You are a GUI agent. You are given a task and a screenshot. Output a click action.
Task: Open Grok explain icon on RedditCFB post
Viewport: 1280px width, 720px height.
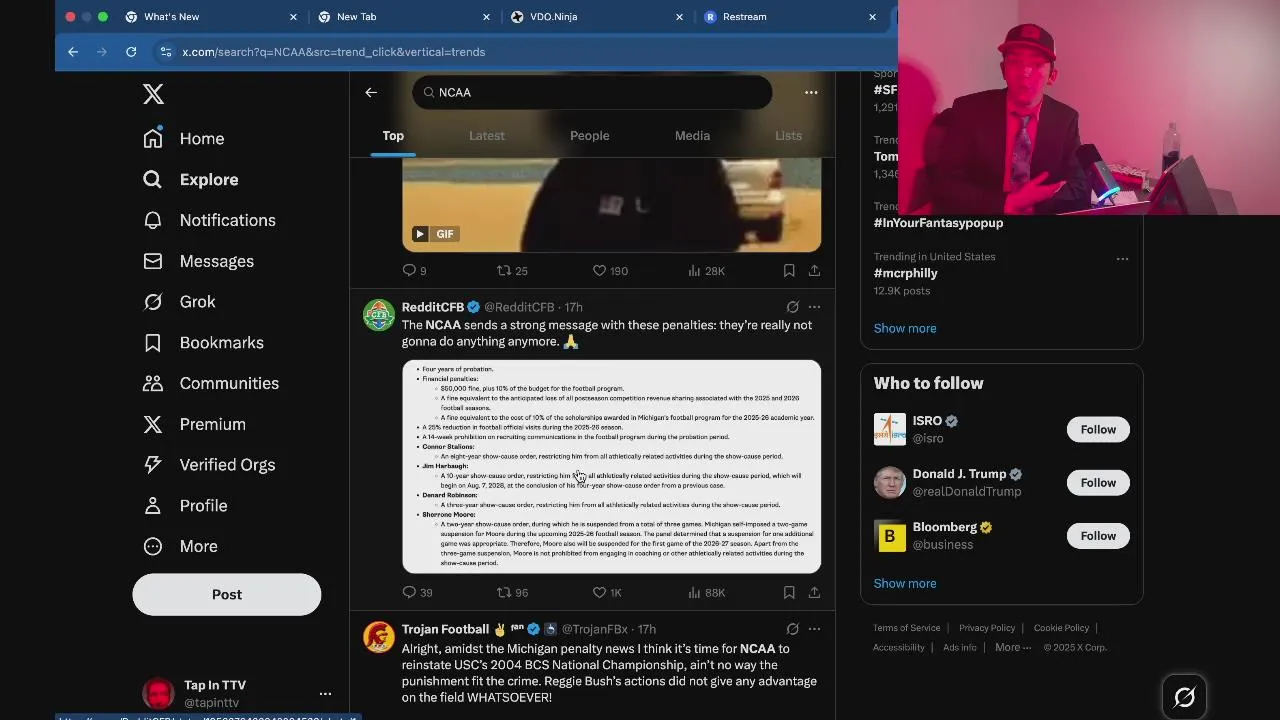pyautogui.click(x=792, y=307)
